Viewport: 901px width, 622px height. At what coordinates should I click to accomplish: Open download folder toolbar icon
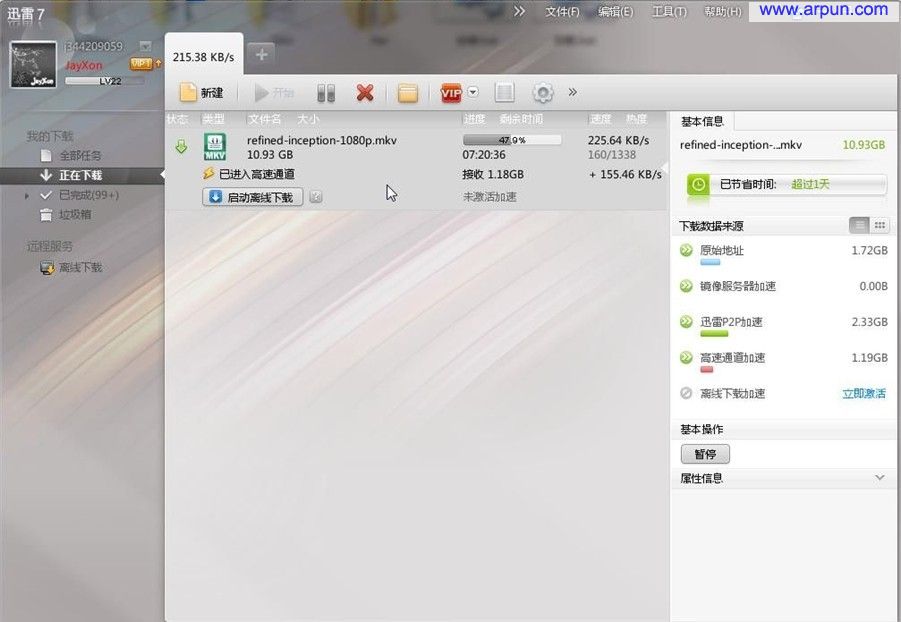pos(407,93)
